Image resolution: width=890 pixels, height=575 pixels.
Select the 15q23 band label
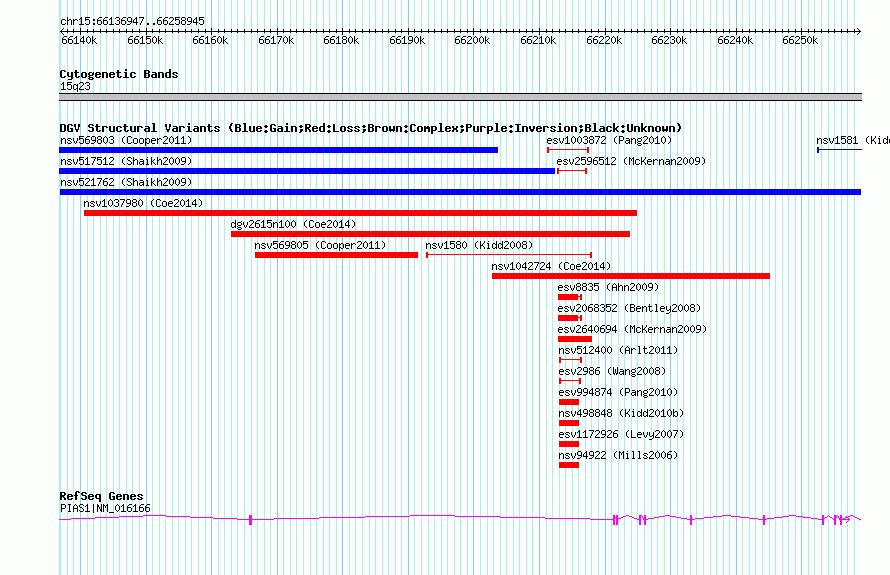(x=75, y=86)
